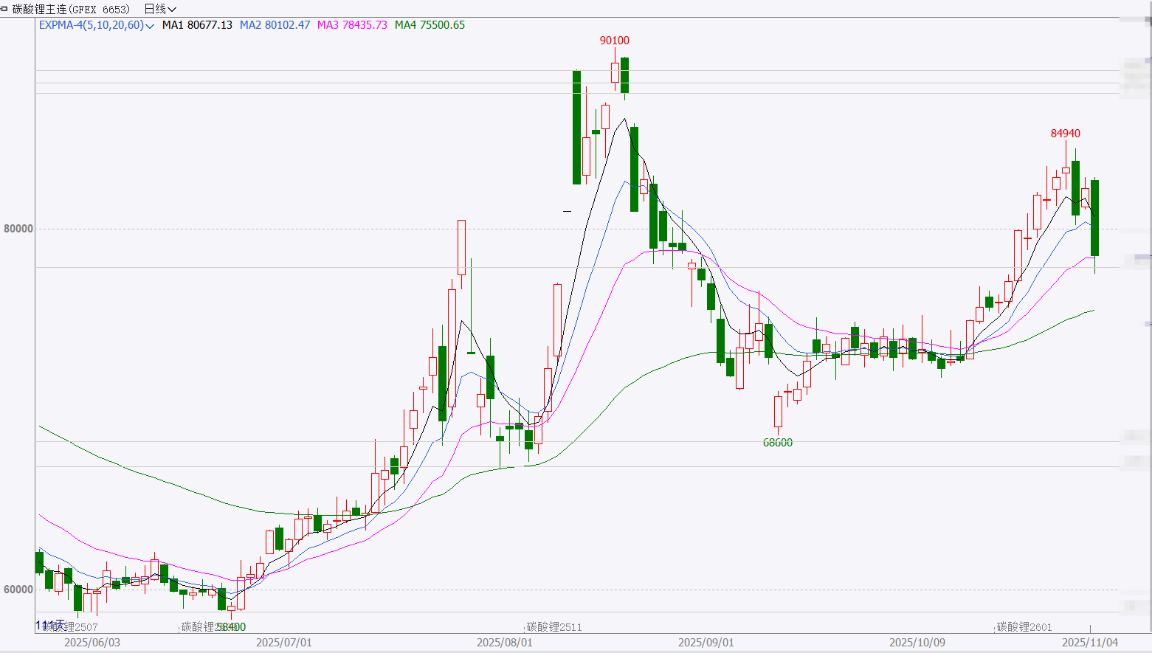Viewport: 1152px width, 653px height.
Task: Open the 日线 period dropdown
Action: 160,9
